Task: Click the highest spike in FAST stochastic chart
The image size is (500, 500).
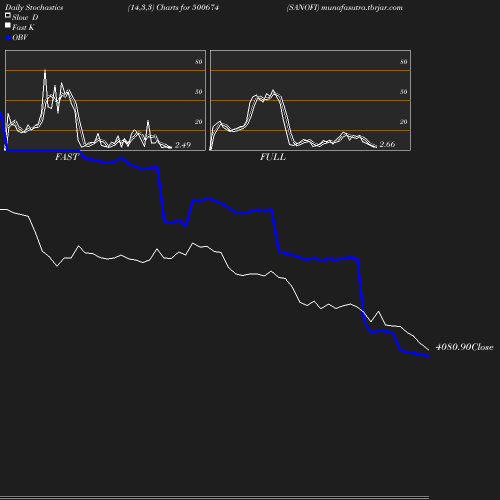Action: 45,71
